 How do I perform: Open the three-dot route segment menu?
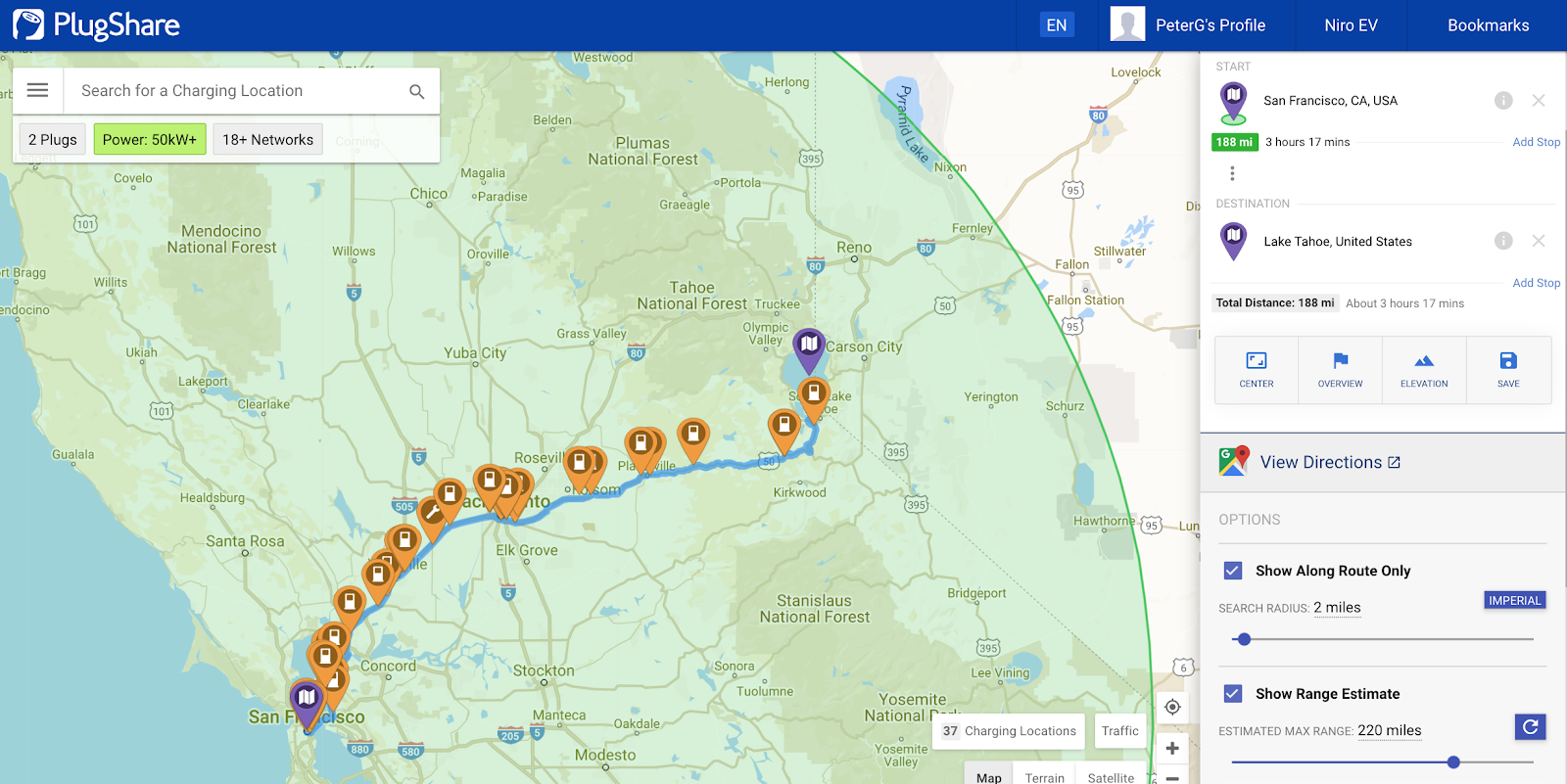pyautogui.click(x=1232, y=173)
